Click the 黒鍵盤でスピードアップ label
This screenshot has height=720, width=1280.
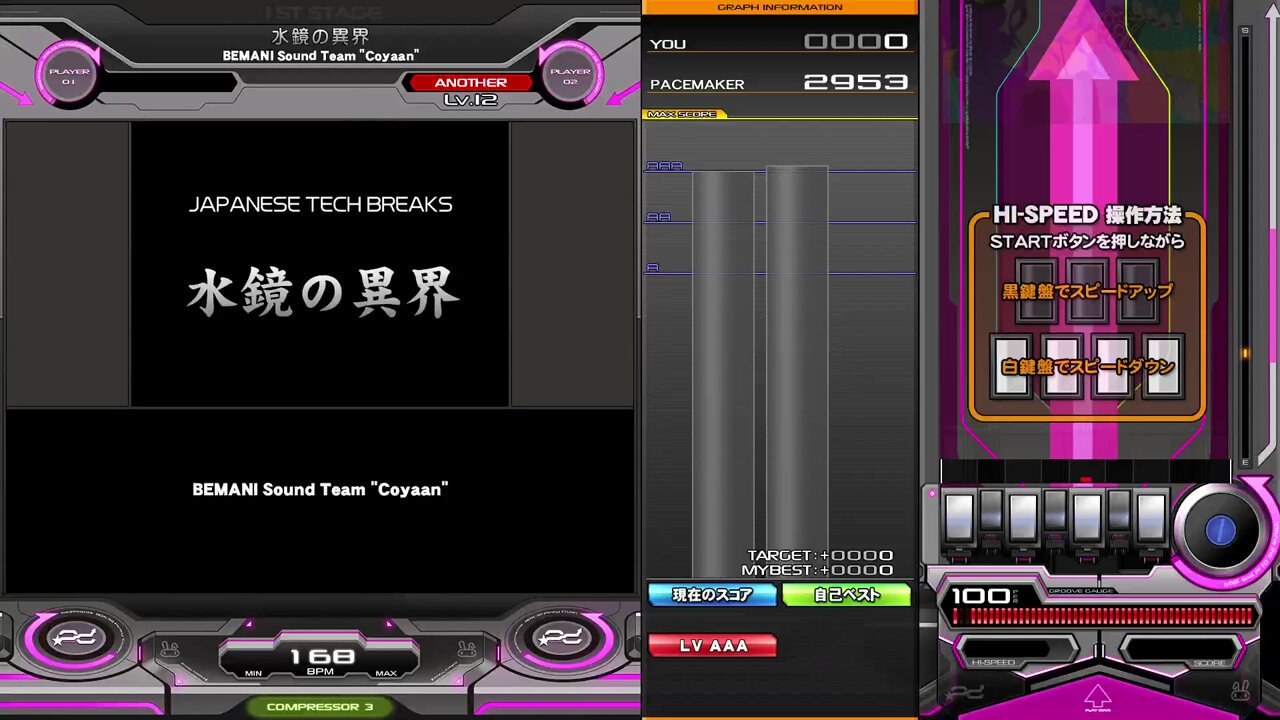(x=1087, y=292)
